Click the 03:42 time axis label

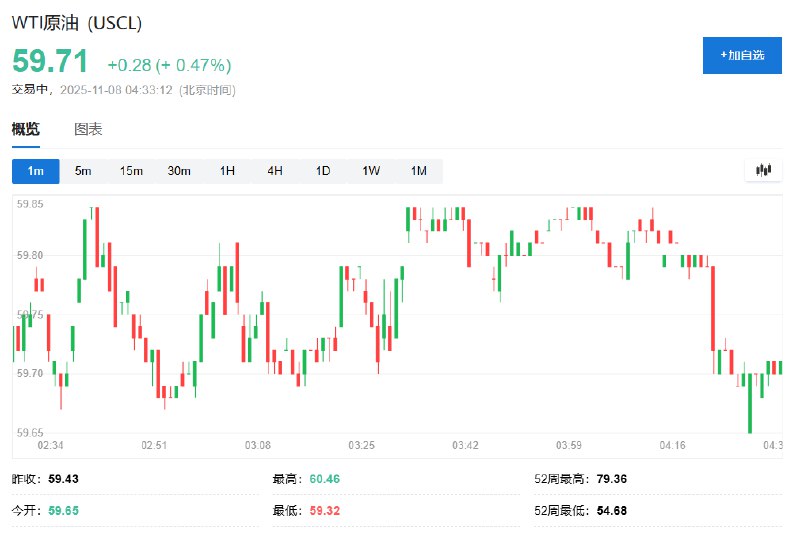click(x=465, y=445)
